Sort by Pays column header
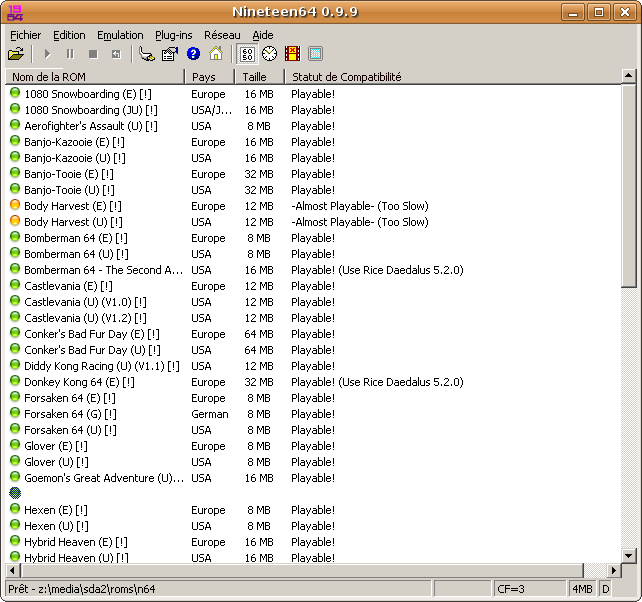The image size is (642, 602). tap(209, 77)
